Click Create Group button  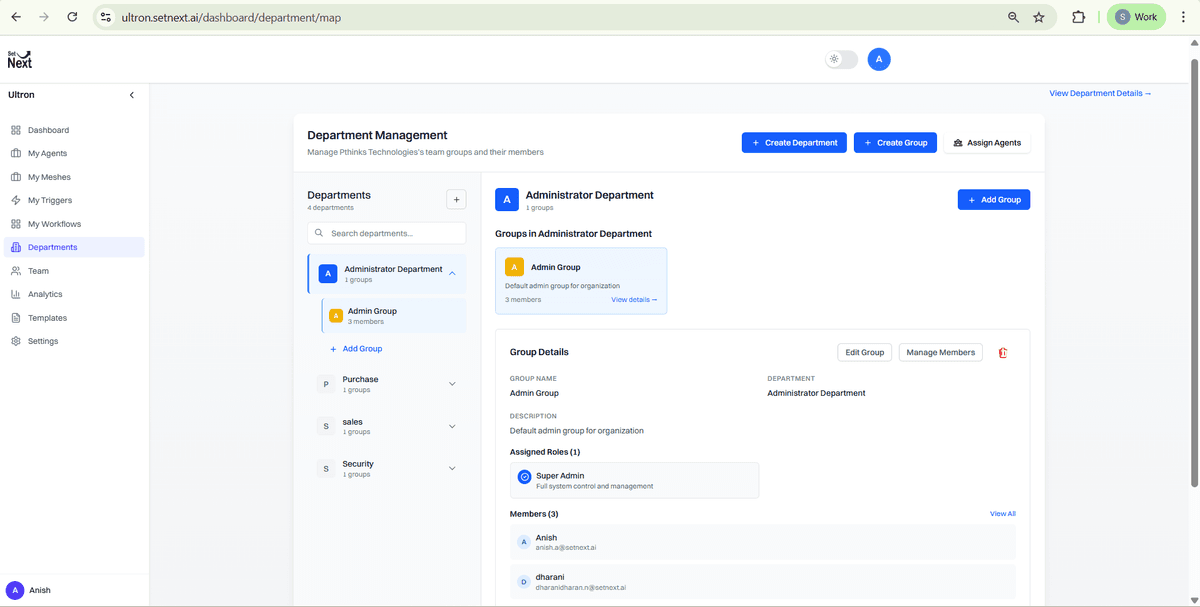895,143
